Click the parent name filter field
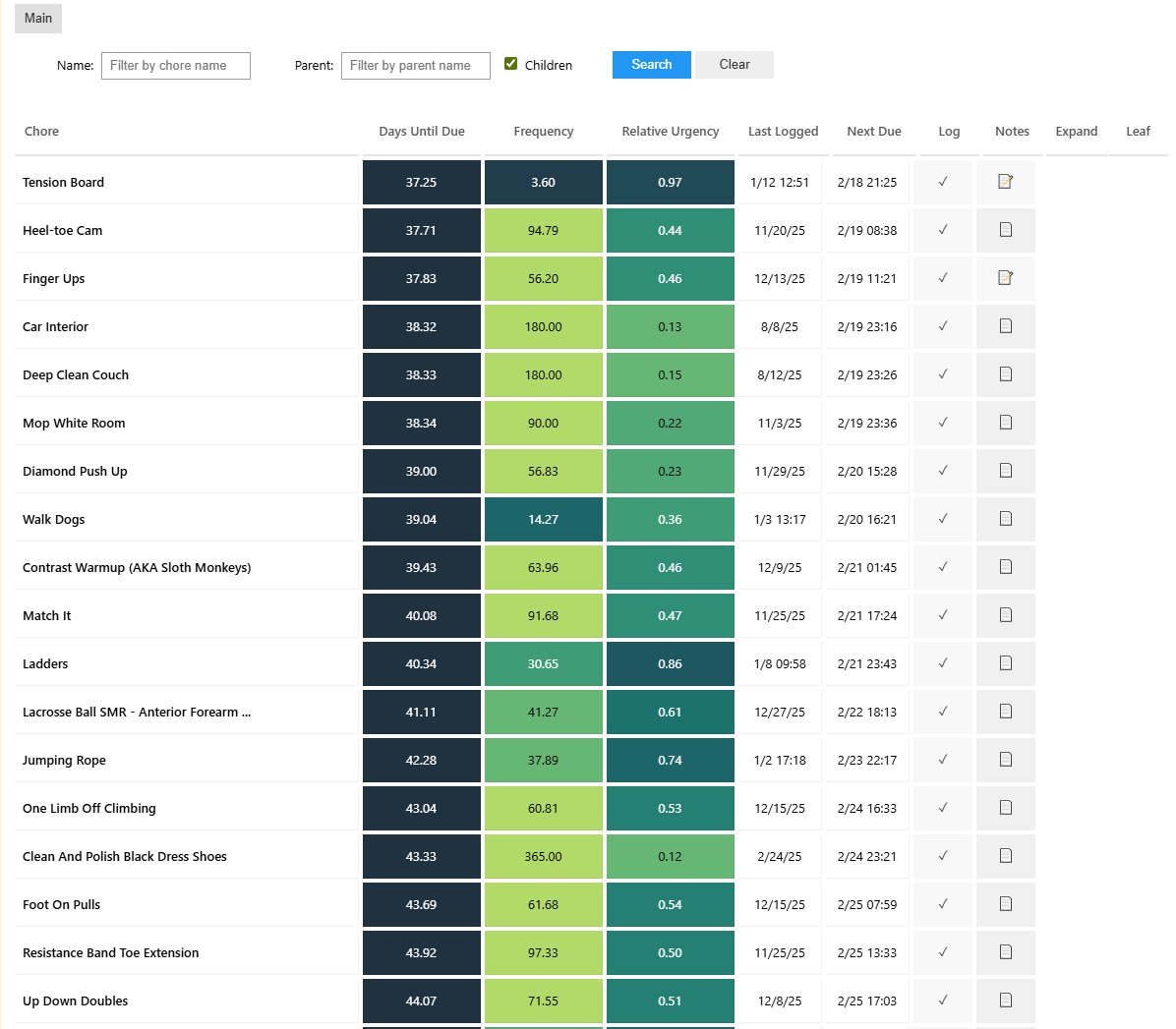Image resolution: width=1176 pixels, height=1029 pixels. 415,66
